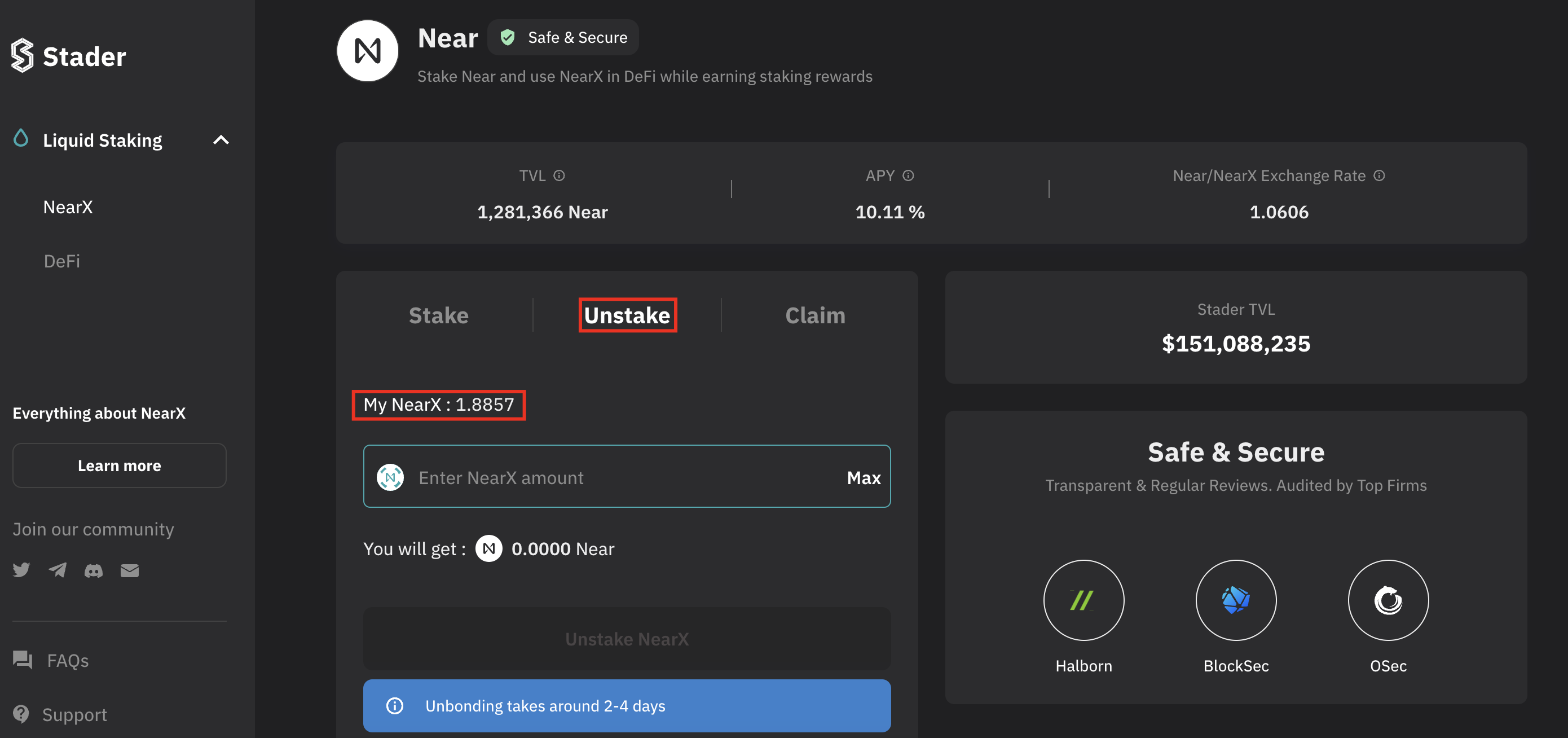Click the Support question mark icon
Image resolution: width=1568 pixels, height=738 pixels.
(x=21, y=714)
